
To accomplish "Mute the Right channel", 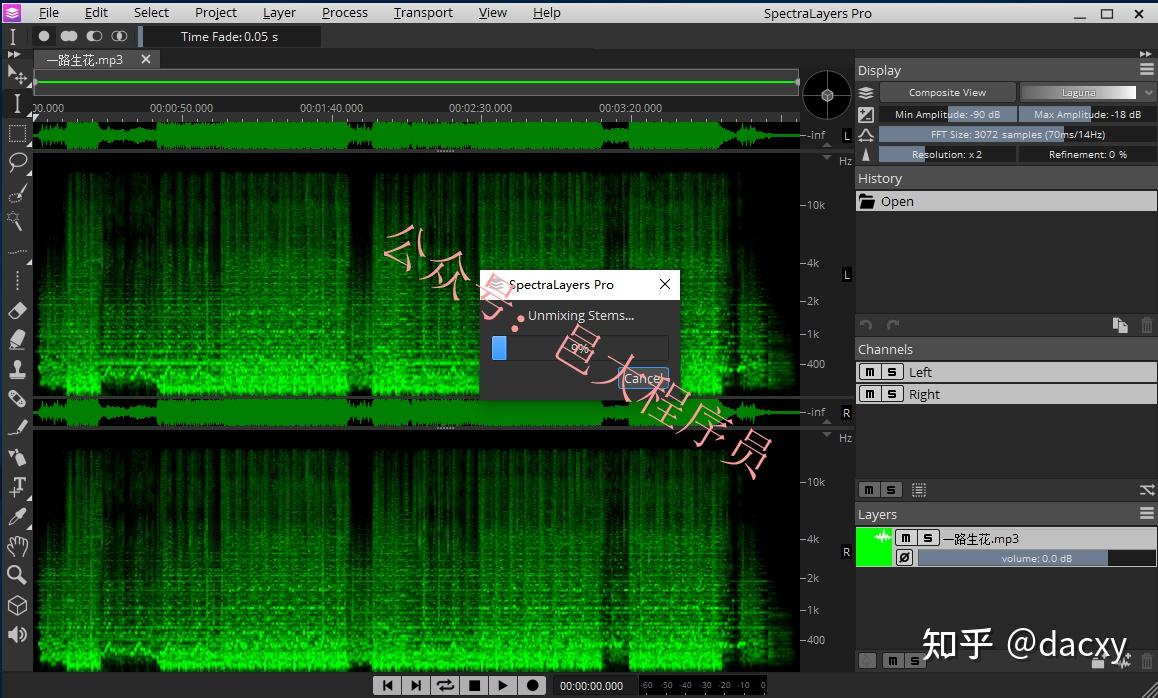I will coord(870,394).
